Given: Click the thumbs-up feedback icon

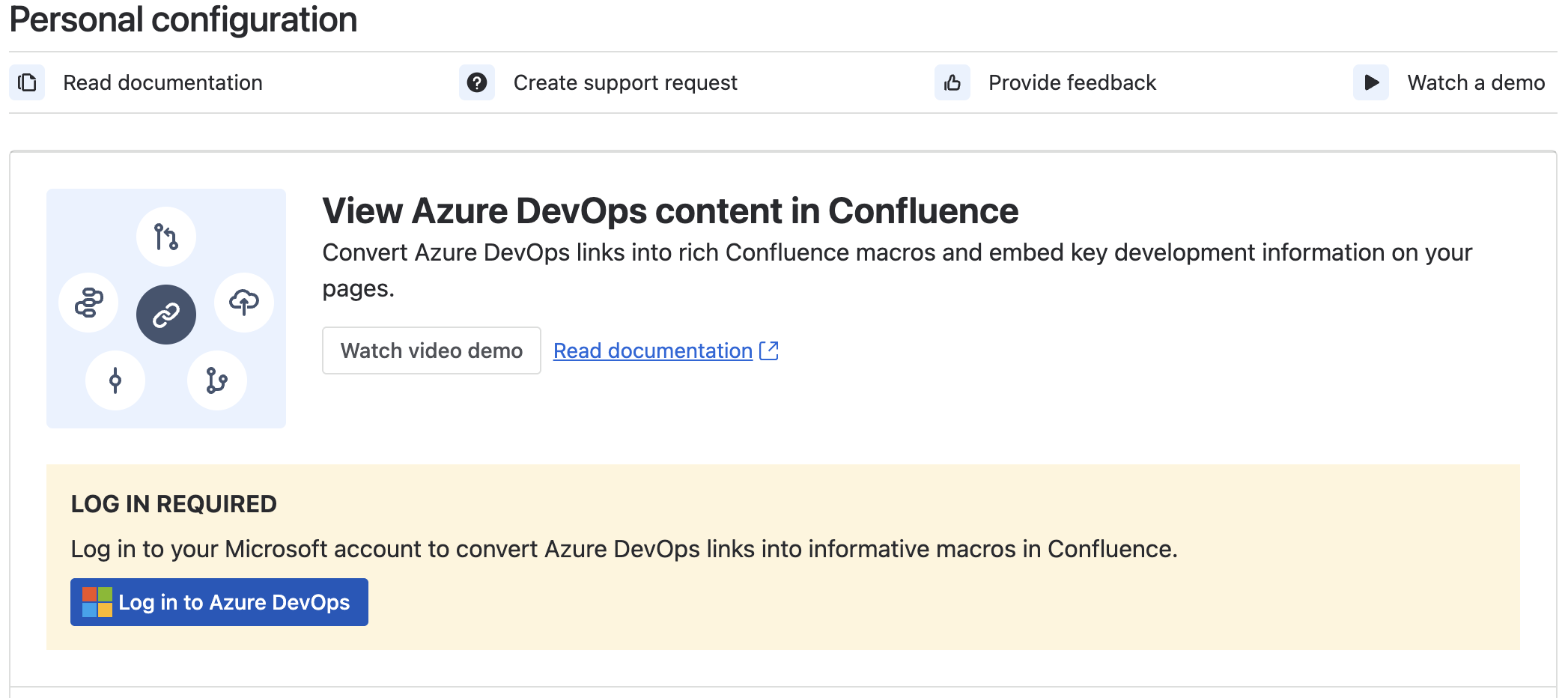Looking at the screenshot, I should pos(952,82).
